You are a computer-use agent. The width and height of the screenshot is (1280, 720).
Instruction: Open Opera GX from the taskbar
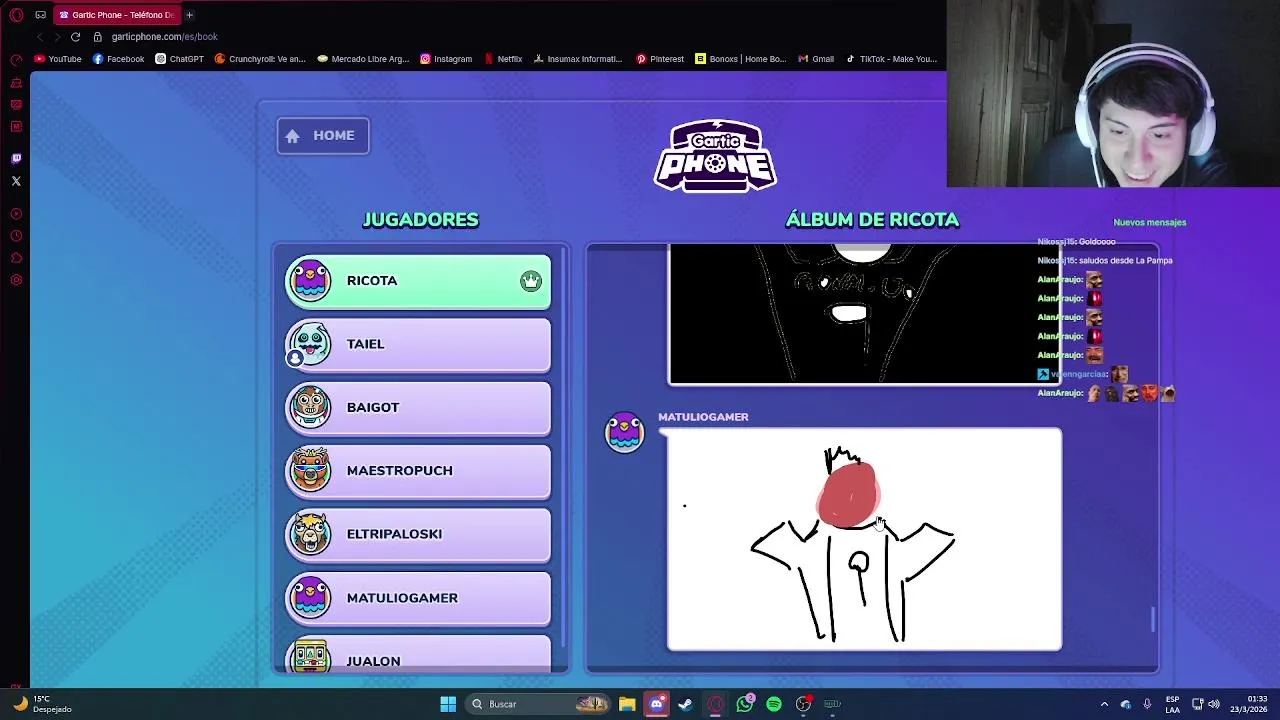(x=715, y=704)
